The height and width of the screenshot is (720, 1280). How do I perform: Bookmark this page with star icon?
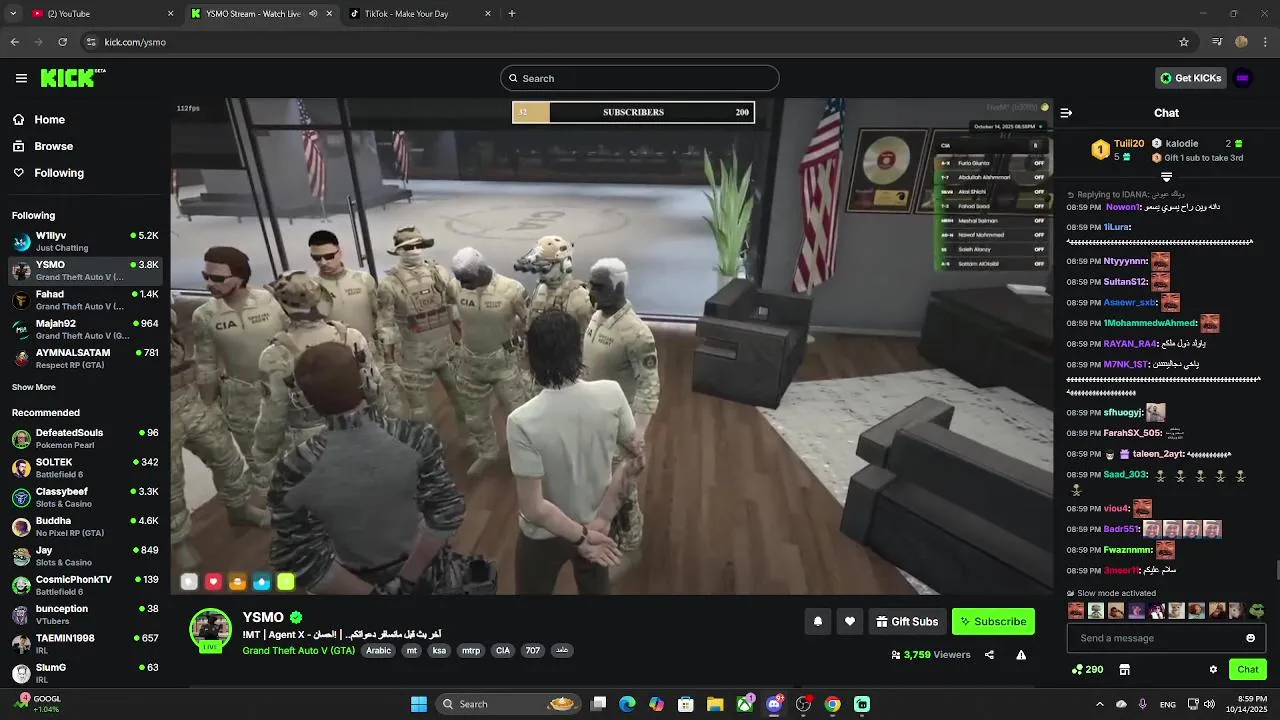pyautogui.click(x=1184, y=42)
